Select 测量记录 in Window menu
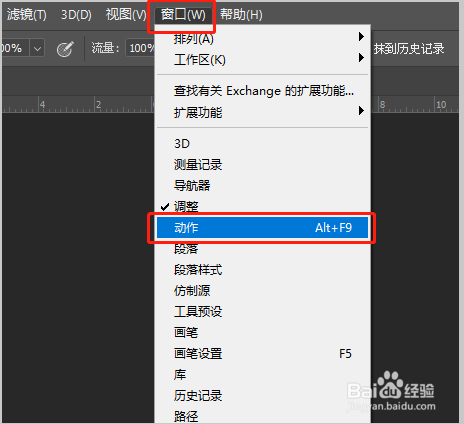Screen dimensions: 464x424 tap(263, 165)
